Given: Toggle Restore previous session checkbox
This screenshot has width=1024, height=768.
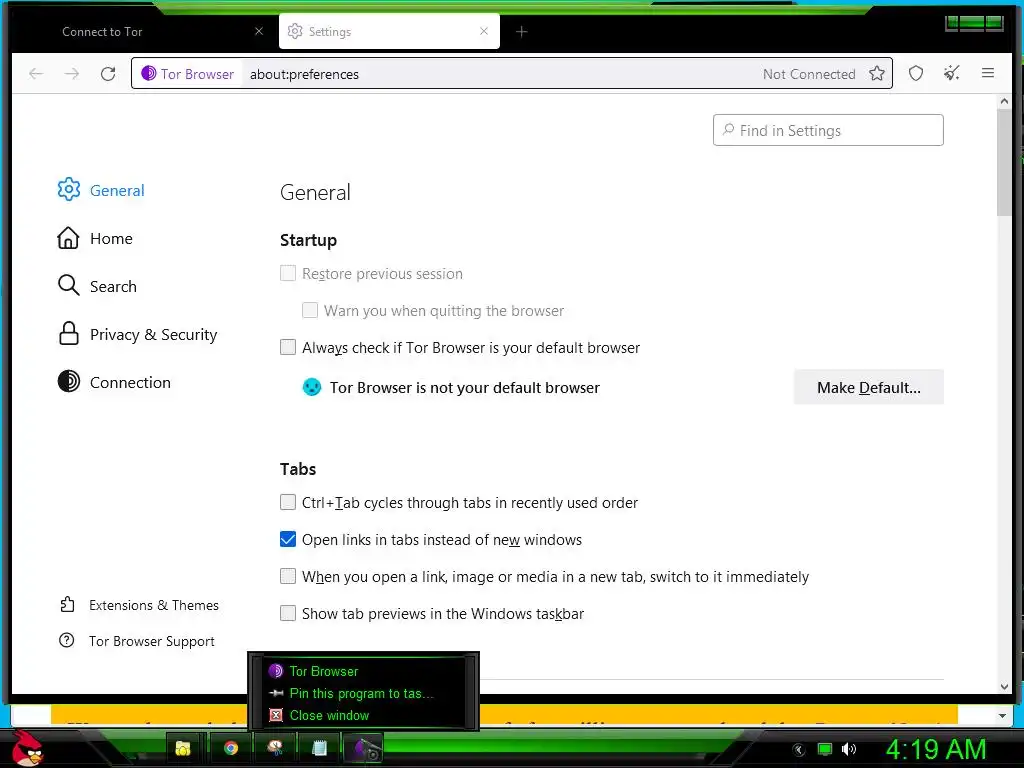Looking at the screenshot, I should (288, 273).
